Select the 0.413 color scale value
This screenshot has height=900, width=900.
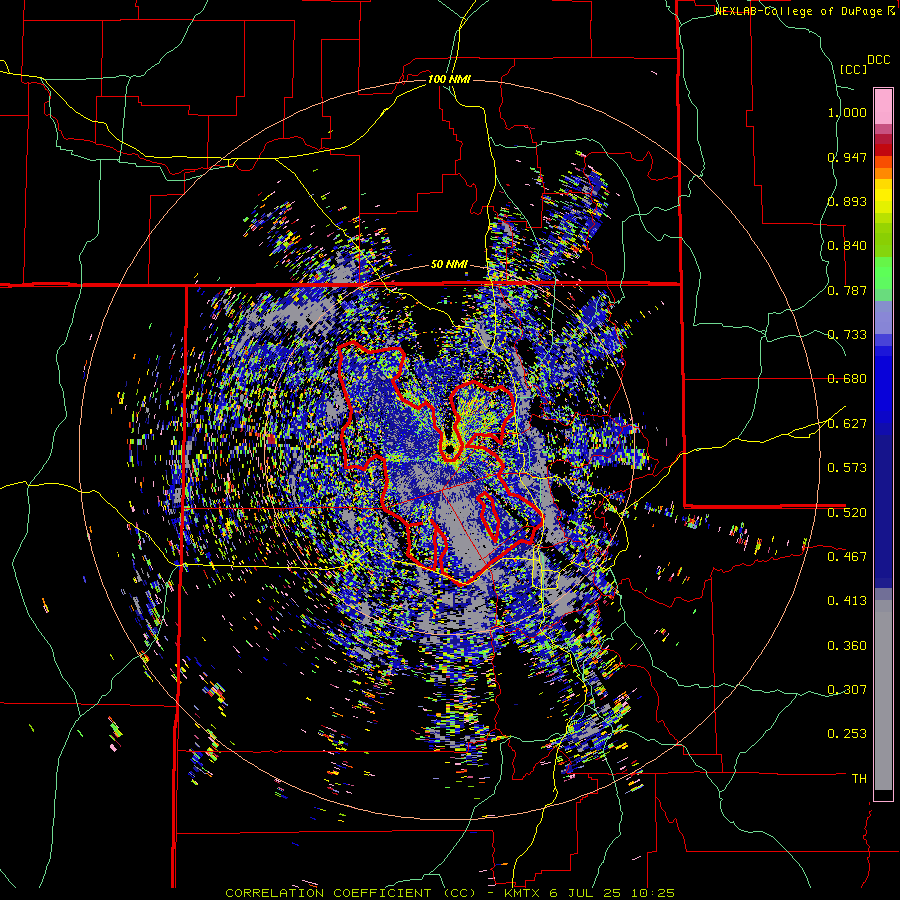[x=847, y=601]
